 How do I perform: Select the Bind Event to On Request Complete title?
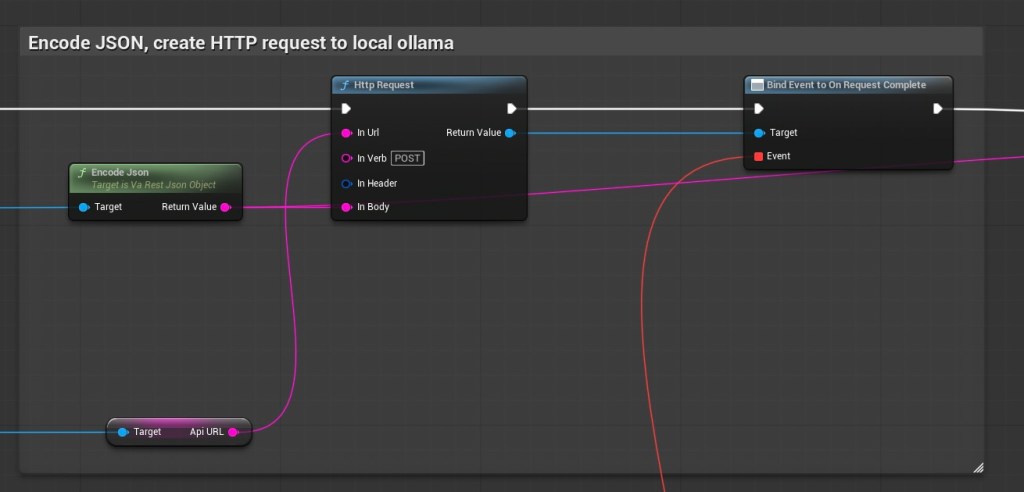(846, 85)
